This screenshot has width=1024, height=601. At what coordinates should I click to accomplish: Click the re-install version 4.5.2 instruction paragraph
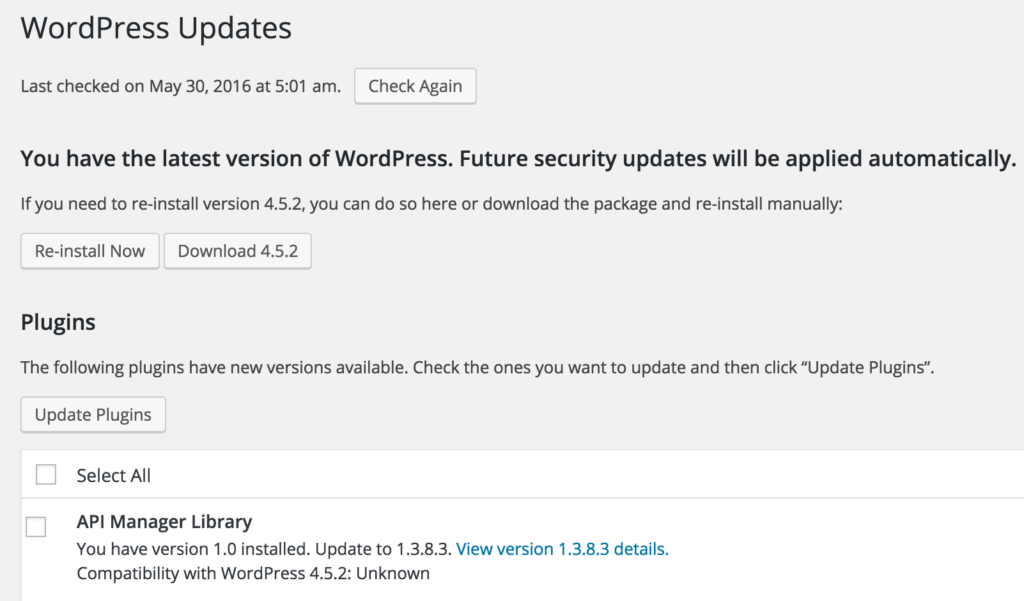[x=432, y=204]
